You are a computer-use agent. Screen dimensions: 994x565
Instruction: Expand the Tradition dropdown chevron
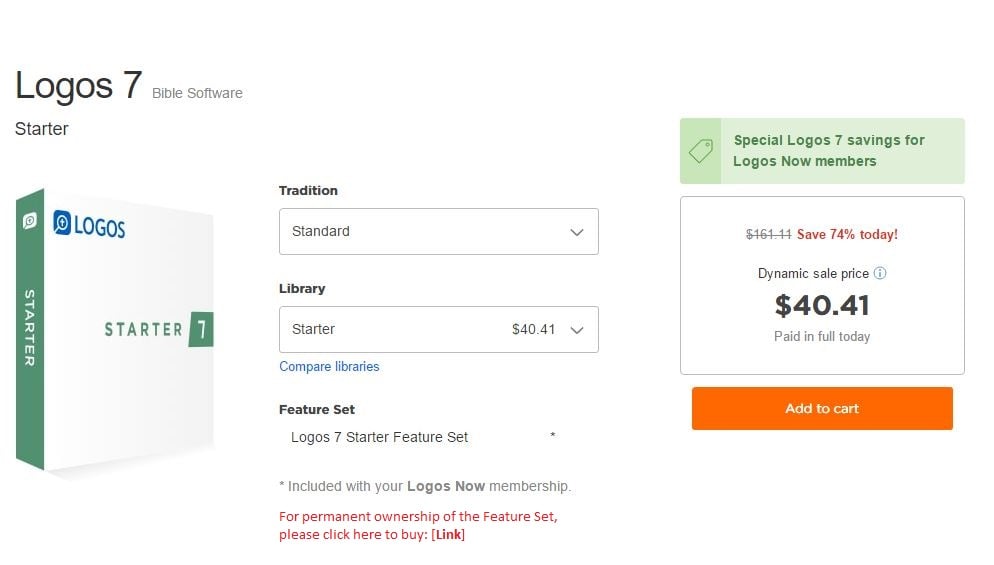(x=576, y=232)
